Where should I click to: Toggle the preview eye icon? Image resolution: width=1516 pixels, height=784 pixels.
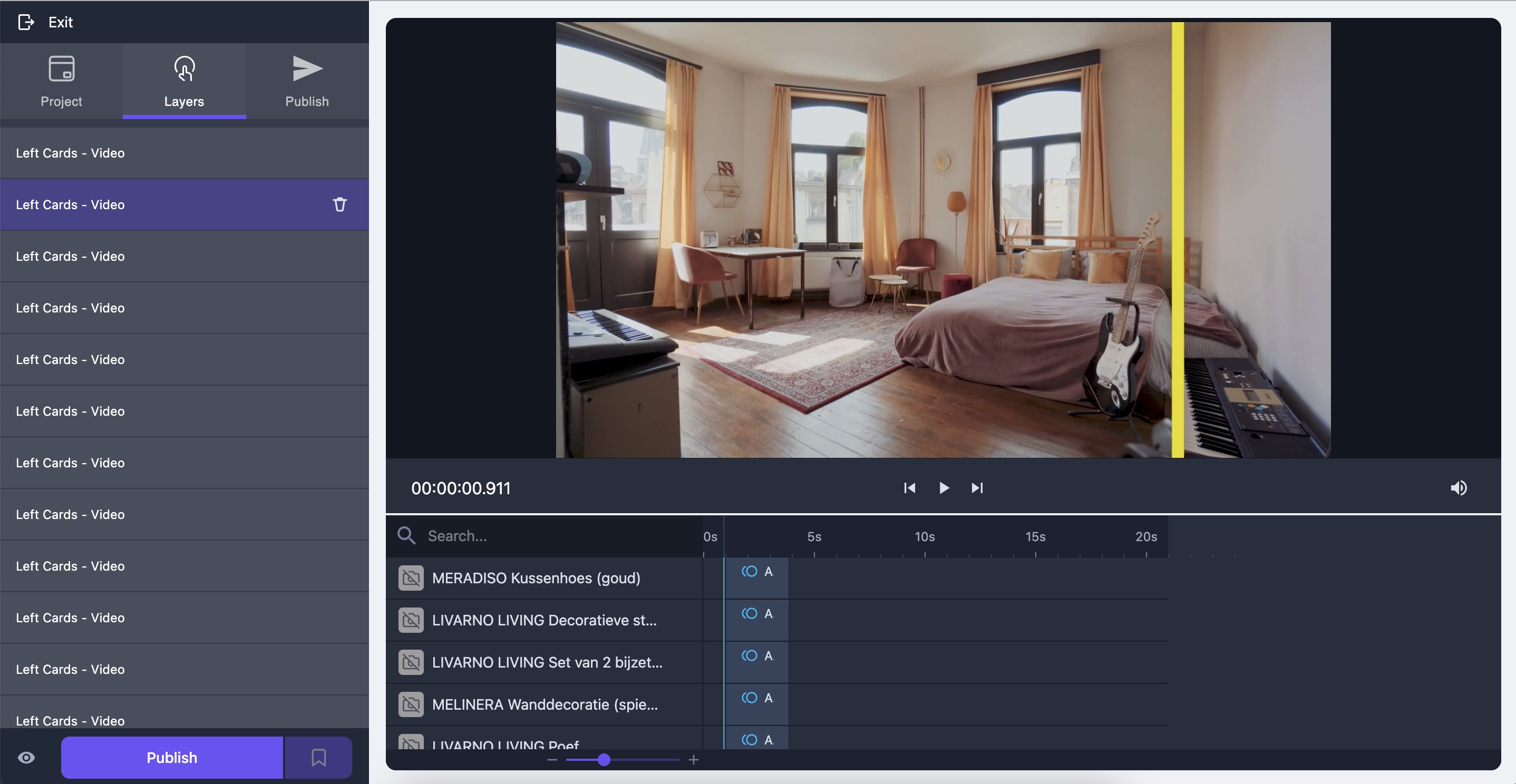pyautogui.click(x=26, y=758)
